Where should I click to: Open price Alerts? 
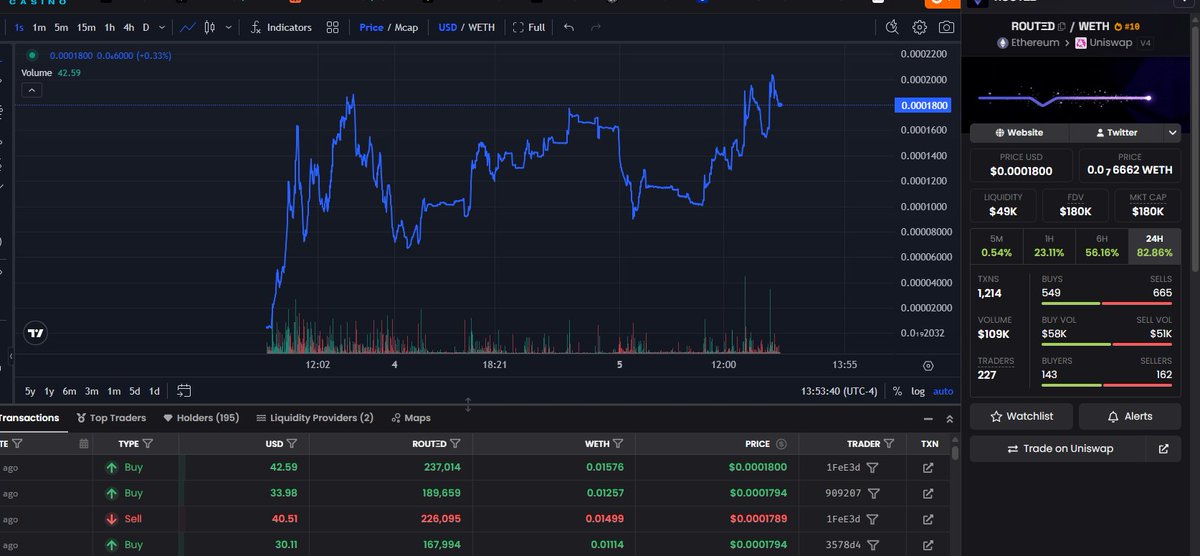1130,416
